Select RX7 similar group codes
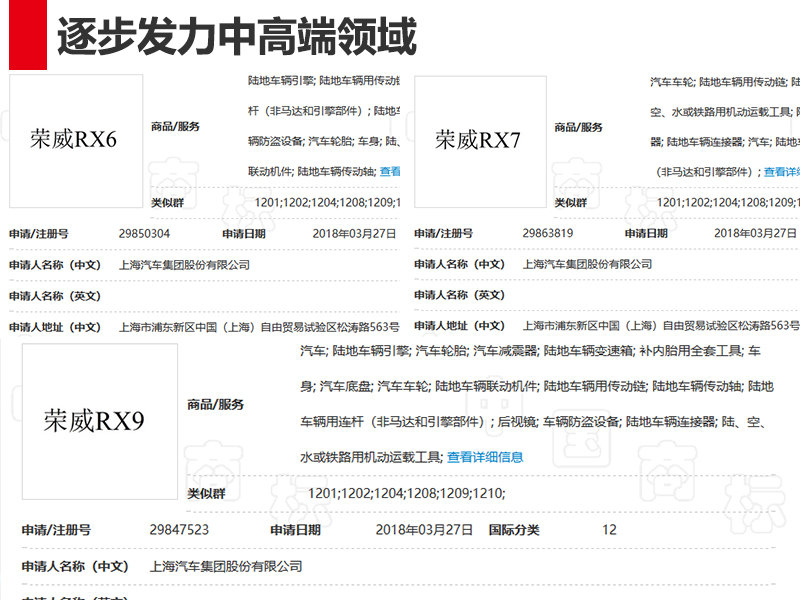800x600 pixels. [728, 203]
